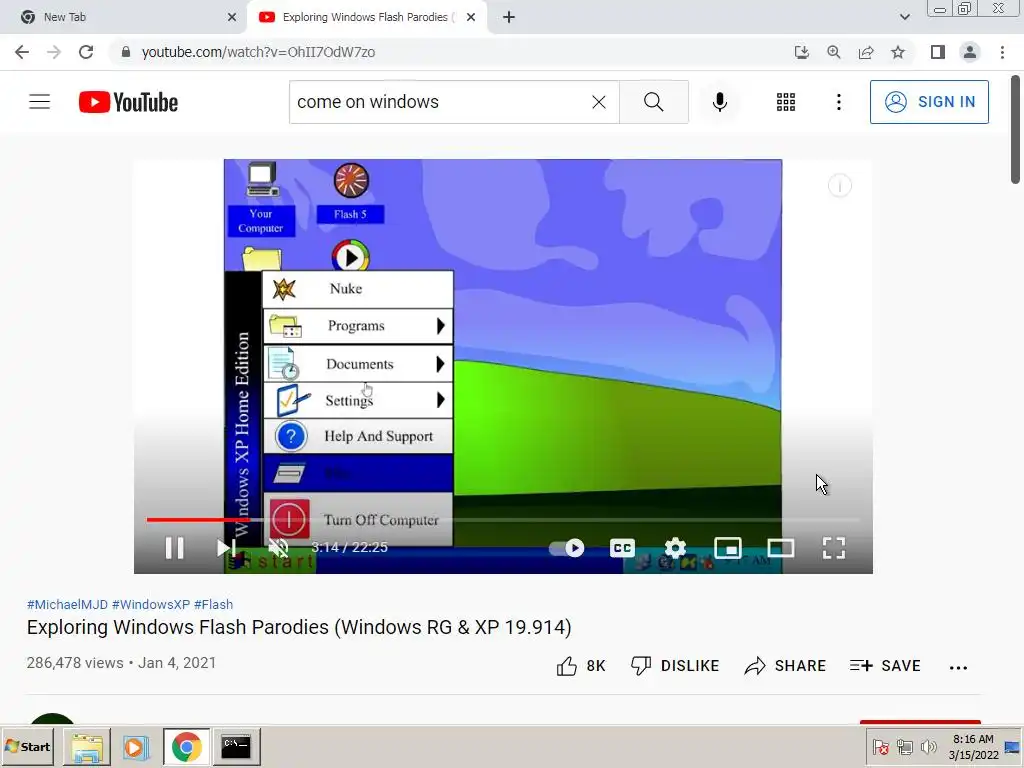The height and width of the screenshot is (768, 1024).
Task: Close the New Tab tab
Action: (232, 17)
